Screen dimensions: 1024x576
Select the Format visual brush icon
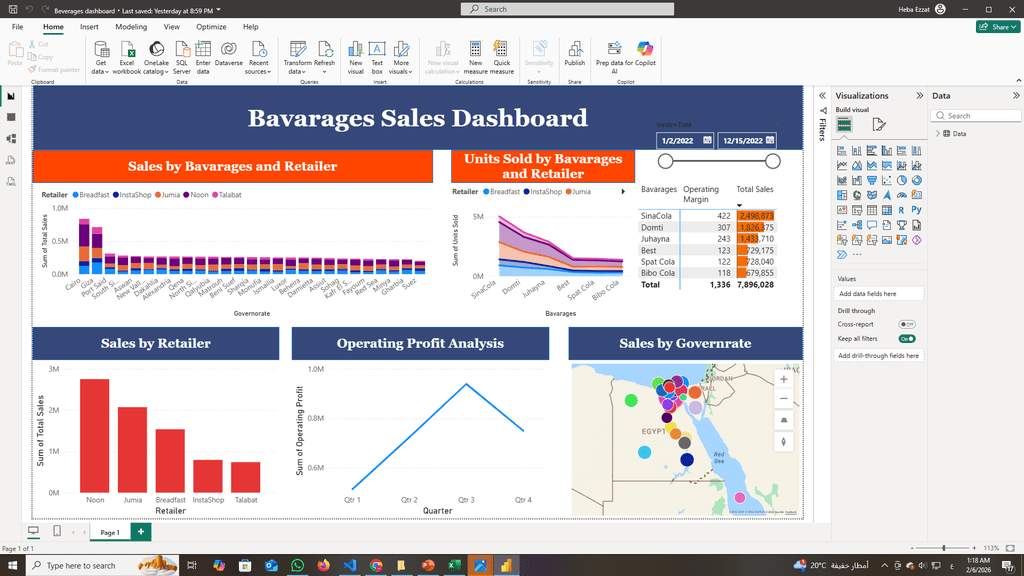coord(879,124)
